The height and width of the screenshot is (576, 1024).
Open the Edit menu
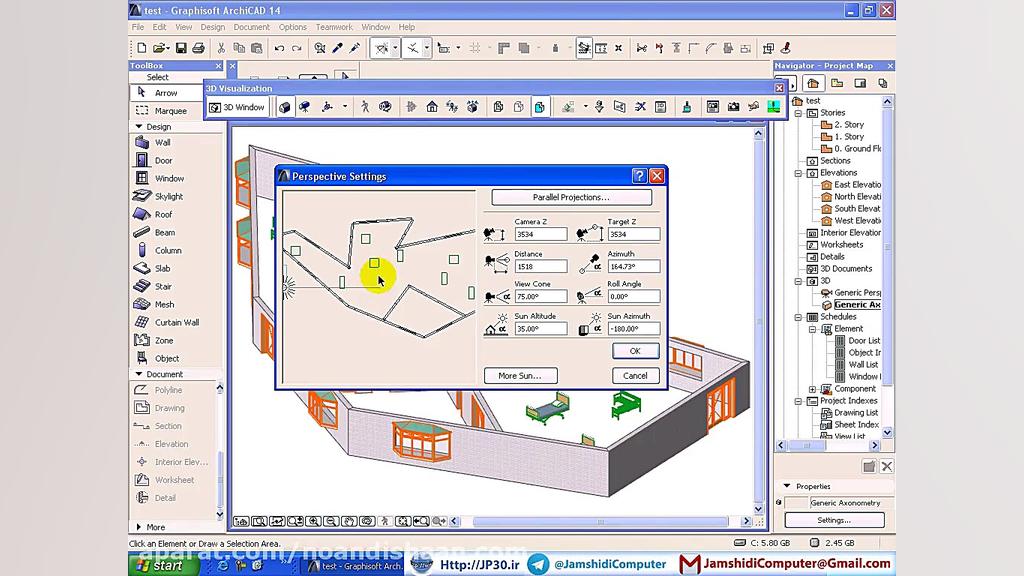click(159, 27)
